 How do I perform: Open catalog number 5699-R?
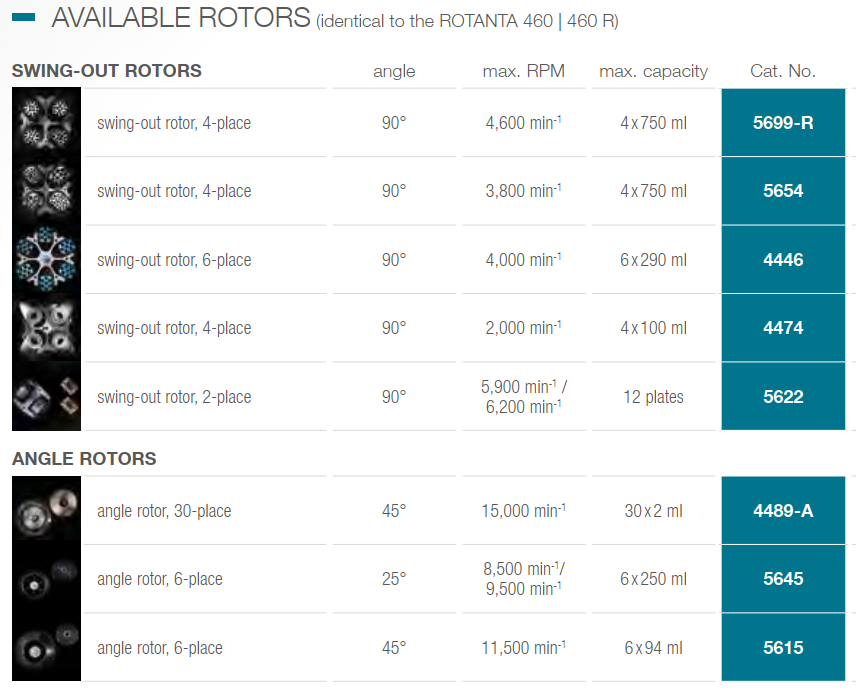pyautogui.click(x=783, y=123)
